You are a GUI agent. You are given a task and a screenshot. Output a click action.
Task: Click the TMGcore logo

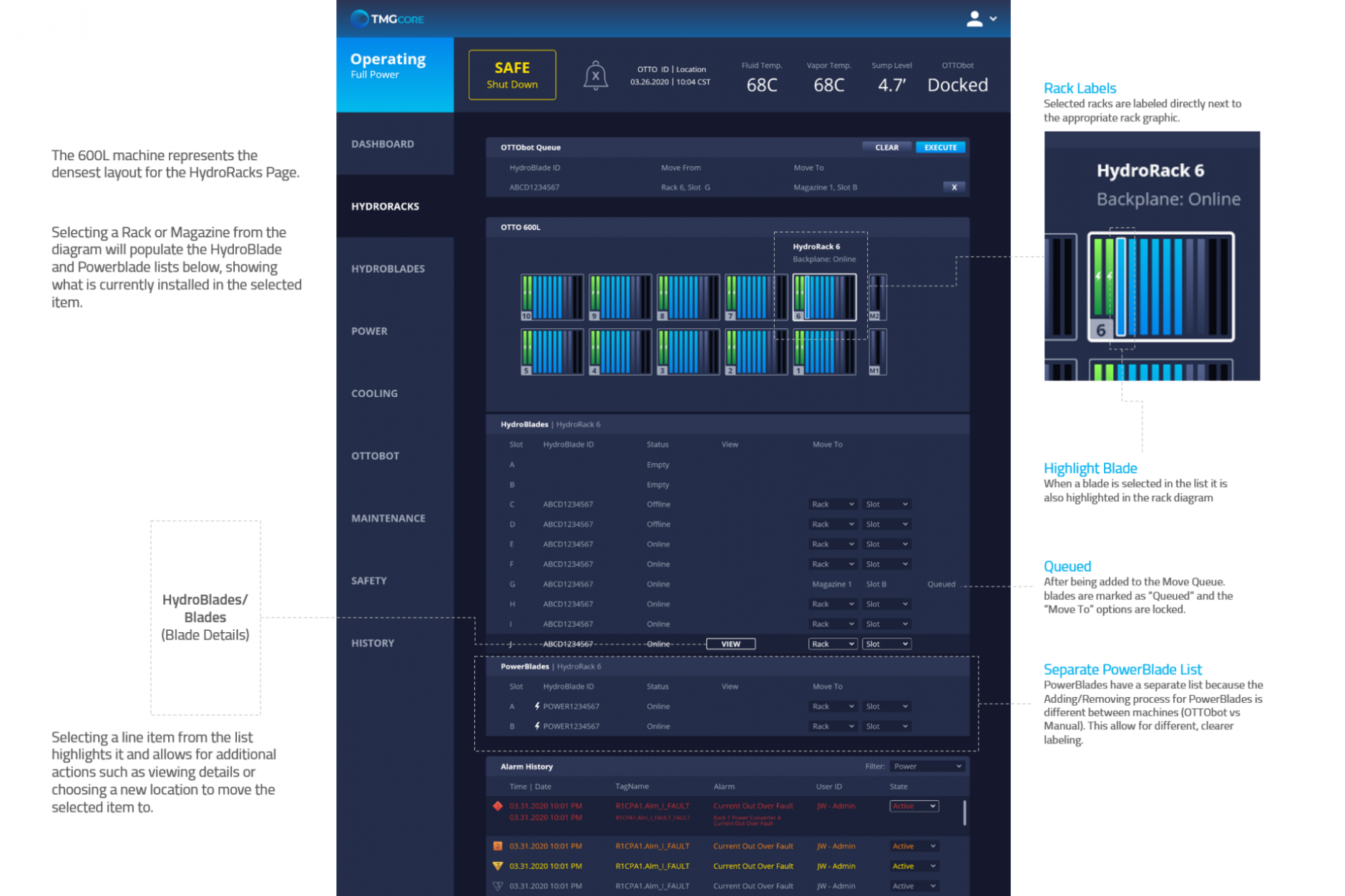pos(387,19)
